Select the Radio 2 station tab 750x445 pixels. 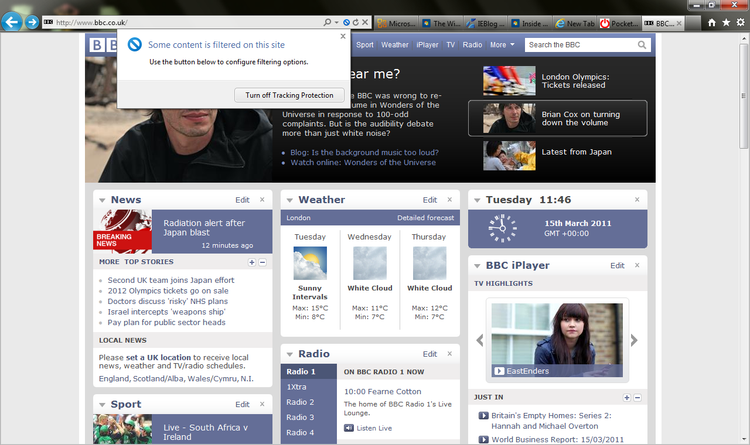[x=300, y=402]
